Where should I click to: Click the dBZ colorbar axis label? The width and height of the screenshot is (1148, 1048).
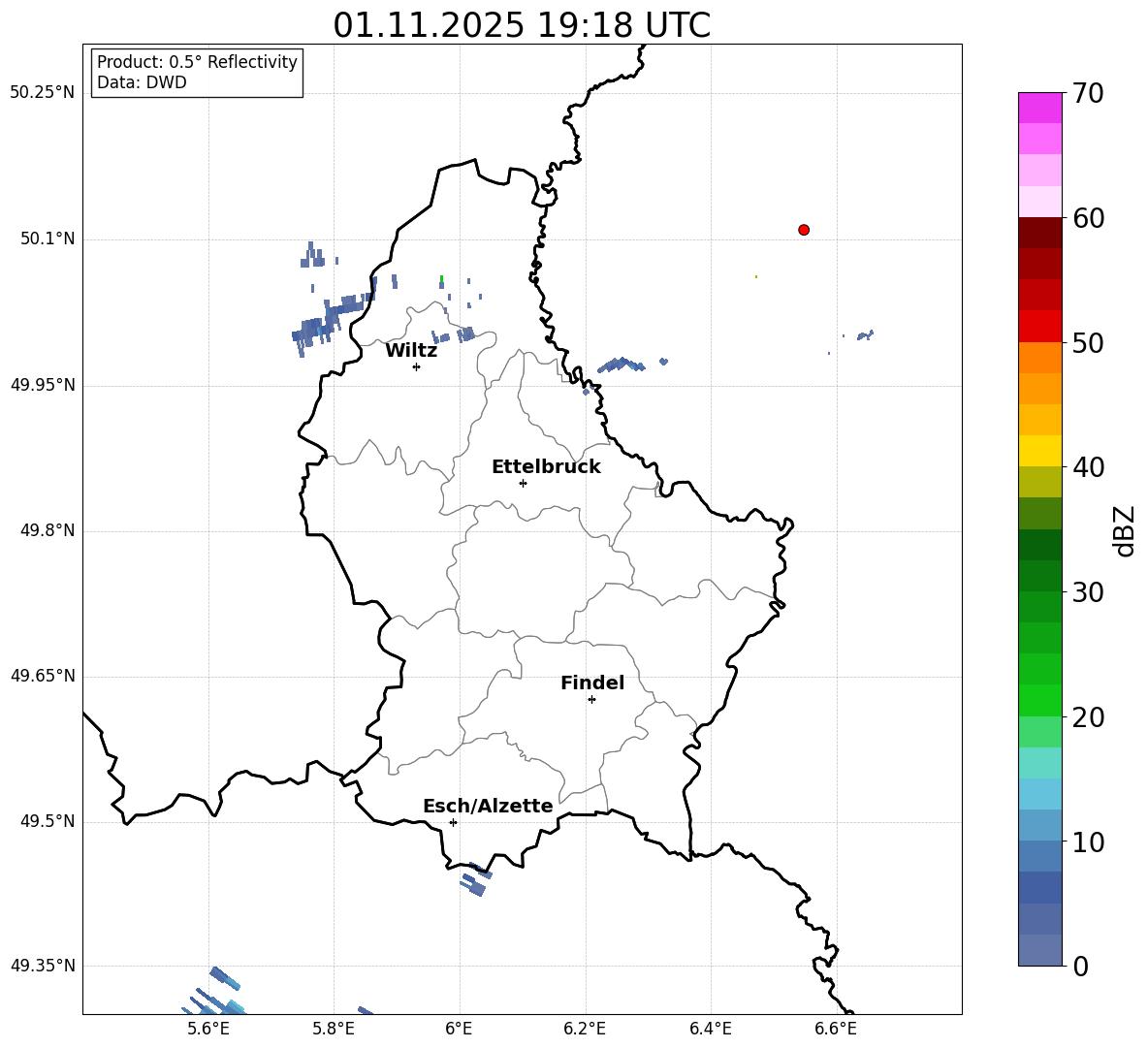click(1124, 530)
